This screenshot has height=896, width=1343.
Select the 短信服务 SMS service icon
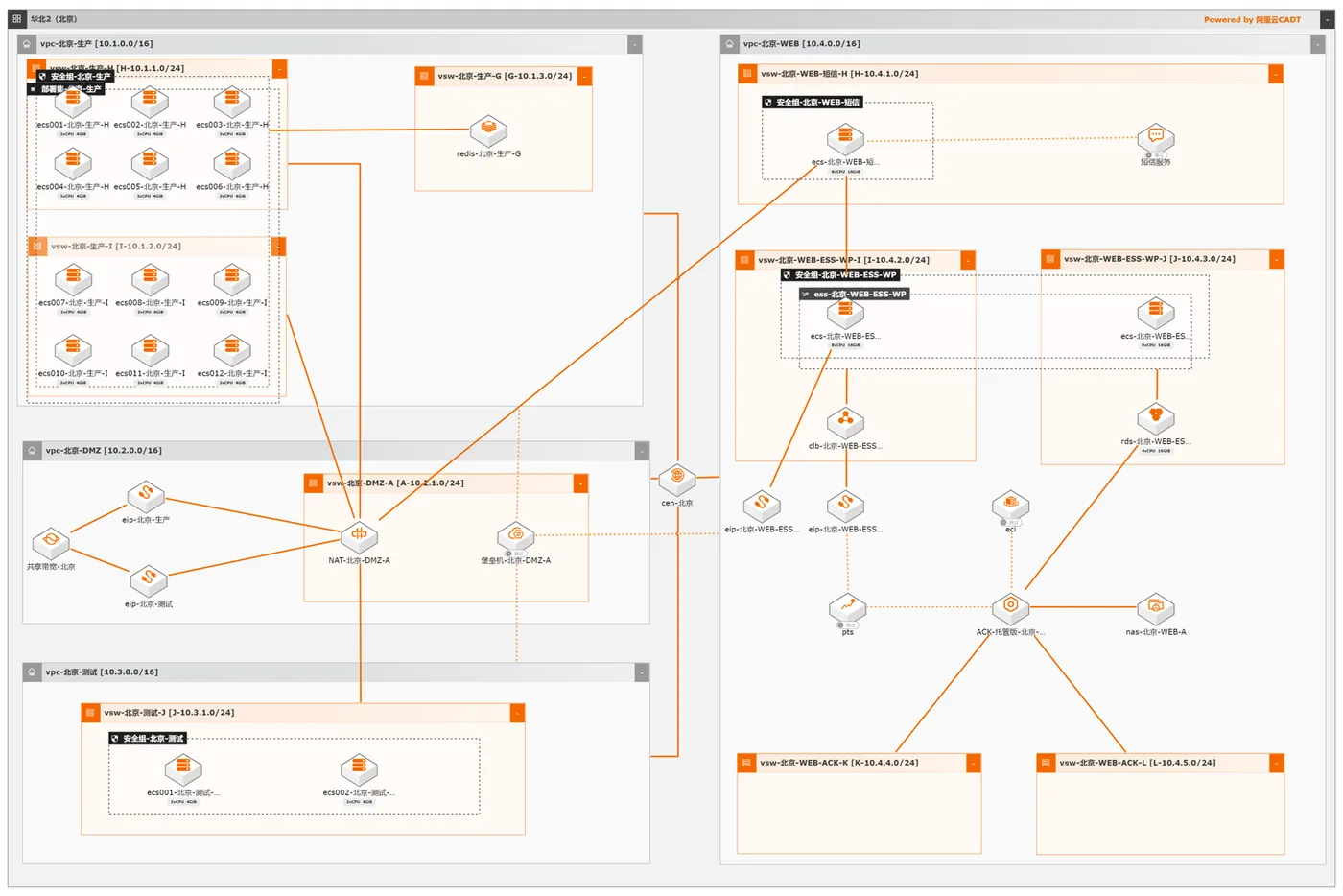(1156, 138)
